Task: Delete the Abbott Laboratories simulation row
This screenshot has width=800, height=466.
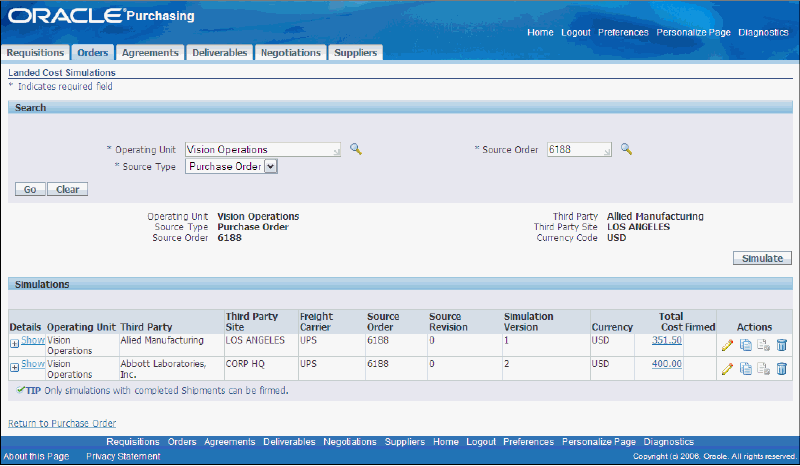Action: coord(781,369)
